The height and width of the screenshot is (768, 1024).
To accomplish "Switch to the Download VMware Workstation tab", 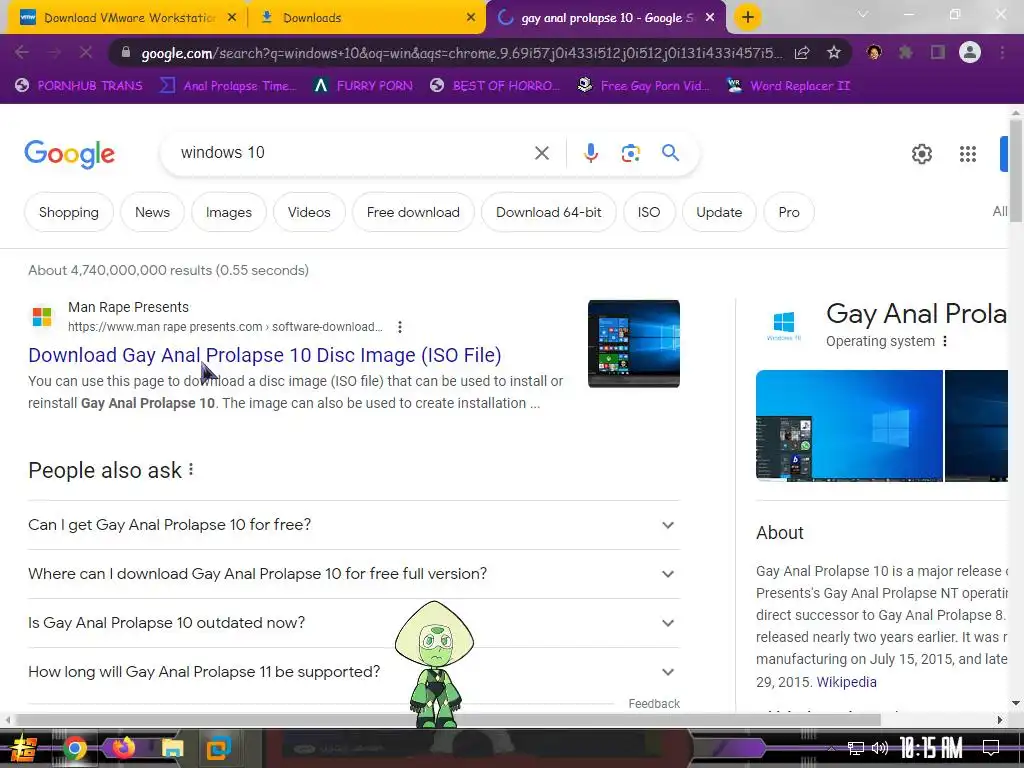I will [x=125, y=18].
